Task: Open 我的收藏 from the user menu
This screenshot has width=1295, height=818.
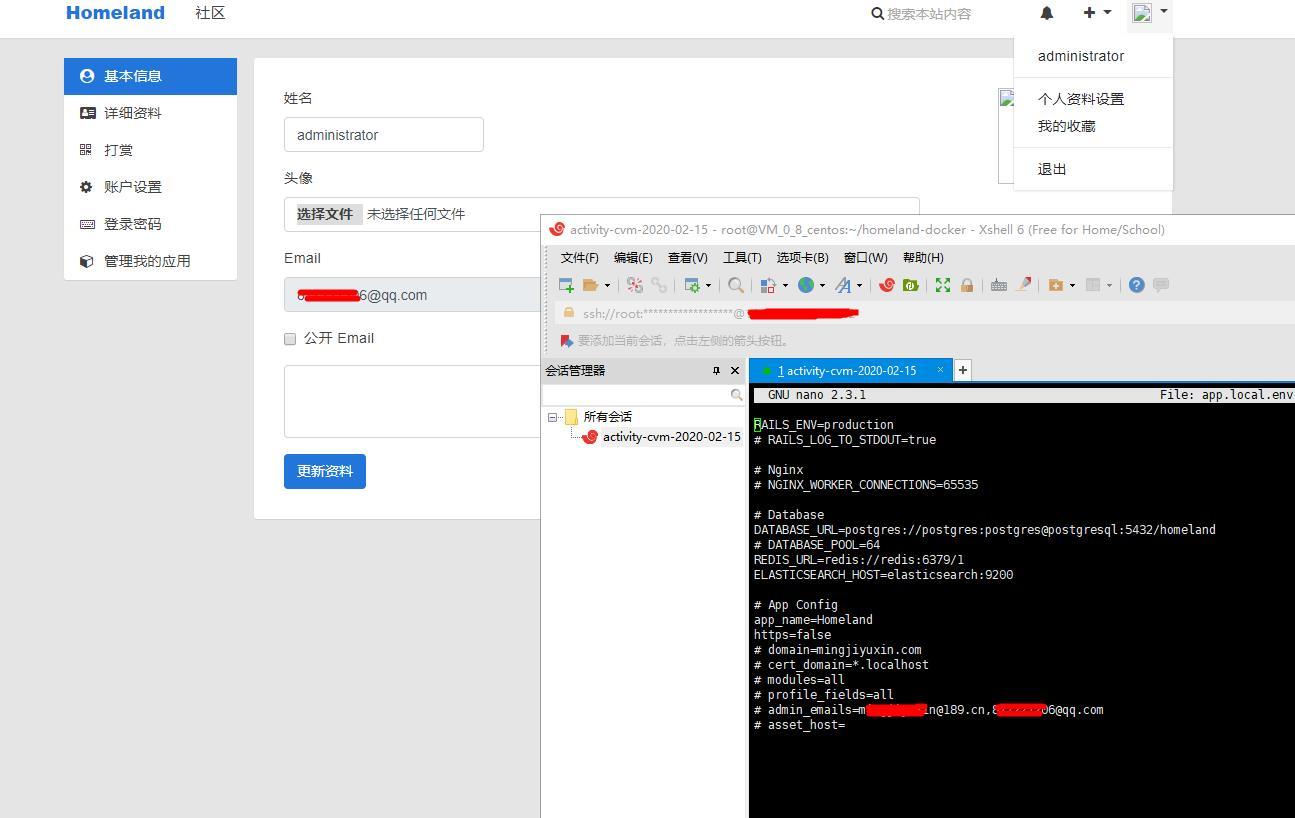Action: click(x=1067, y=126)
